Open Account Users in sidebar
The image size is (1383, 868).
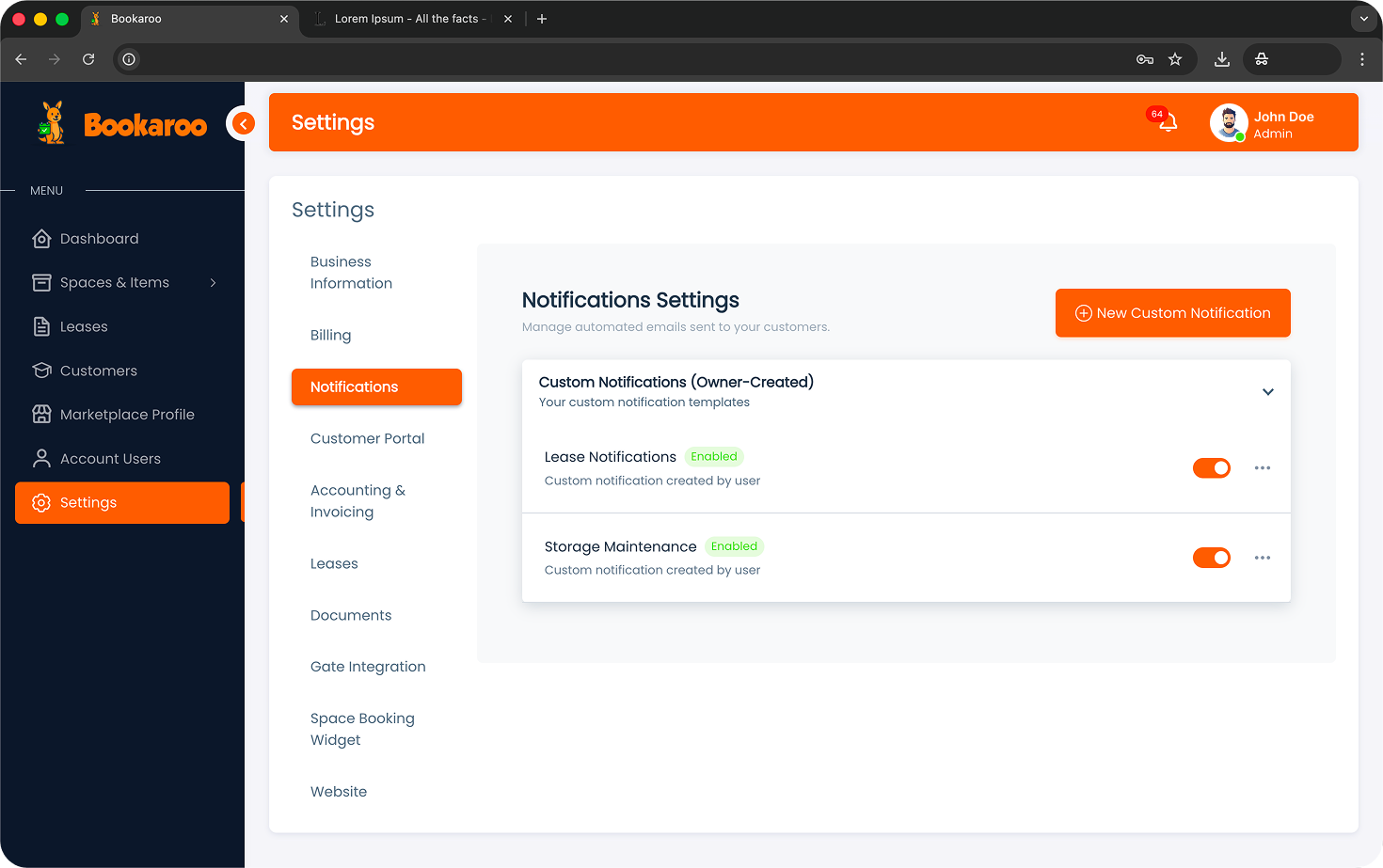[x=110, y=459]
